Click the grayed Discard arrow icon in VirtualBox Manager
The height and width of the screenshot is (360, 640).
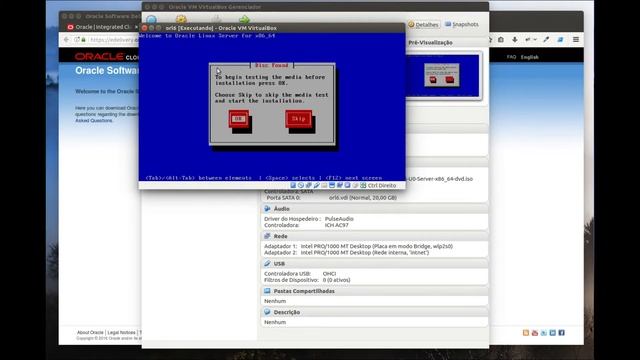pyautogui.click(x=216, y=19)
